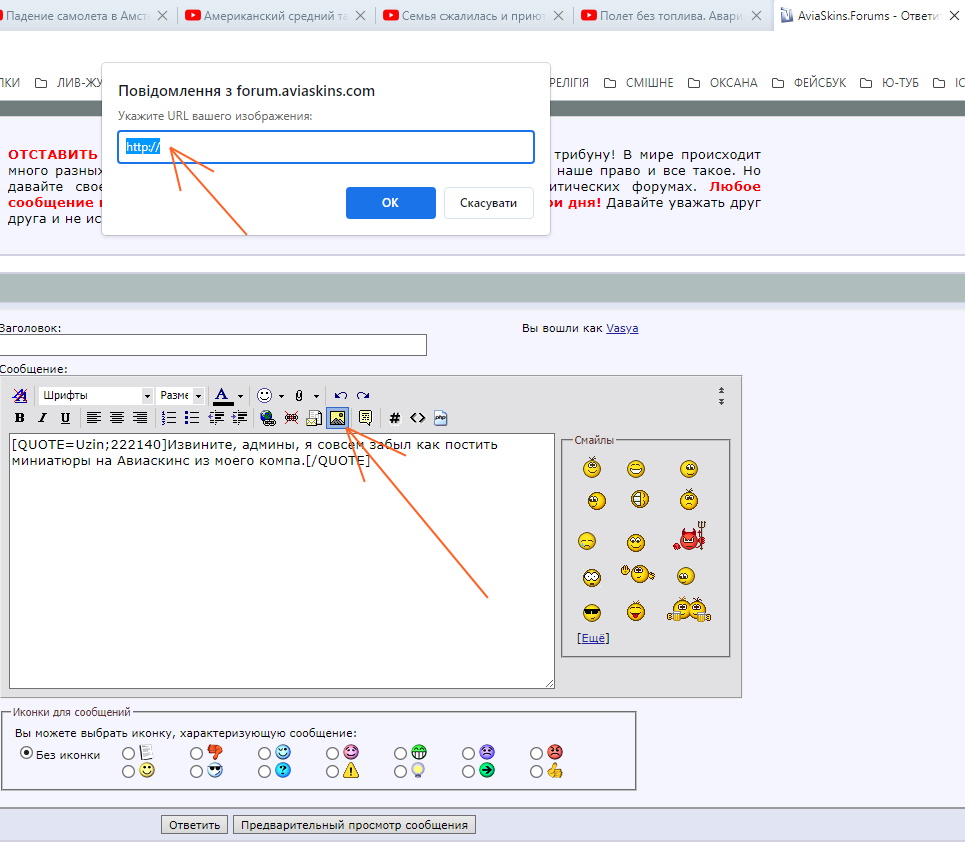965x849 pixels.
Task: Wrap selection in CODE tags (# icon)
Action: [394, 418]
